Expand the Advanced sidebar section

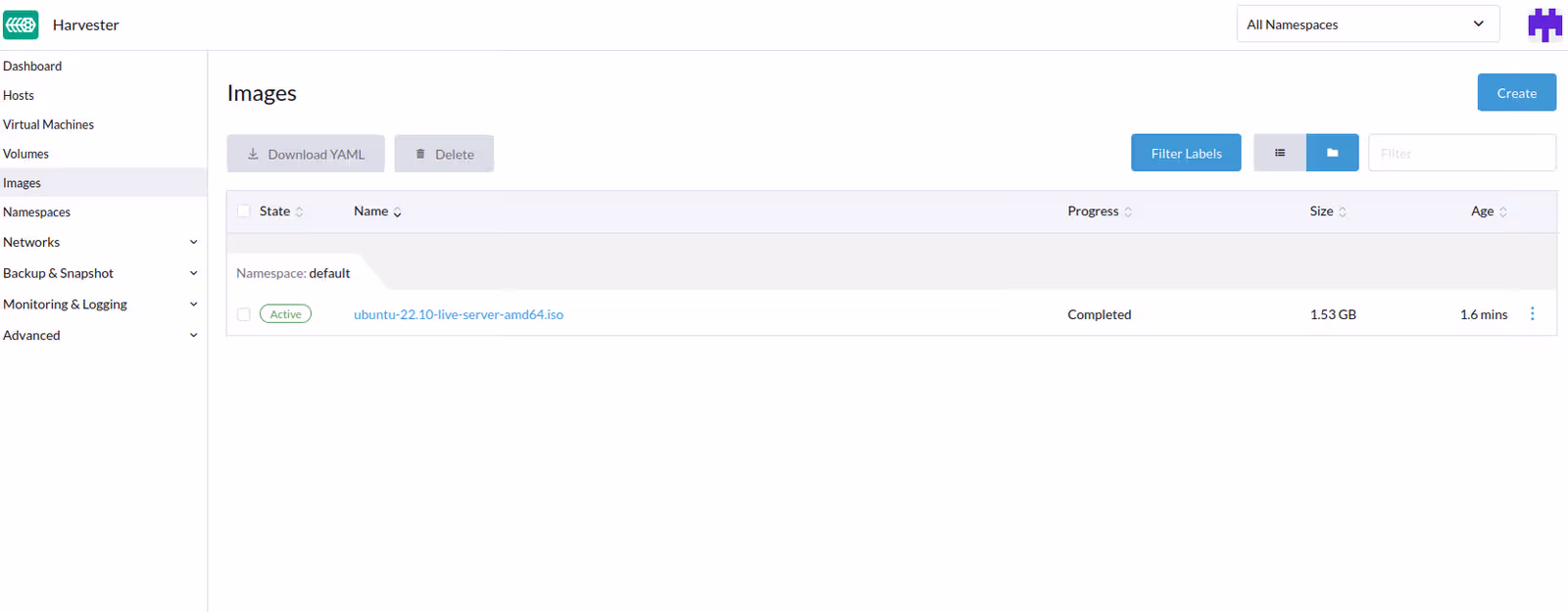point(98,335)
